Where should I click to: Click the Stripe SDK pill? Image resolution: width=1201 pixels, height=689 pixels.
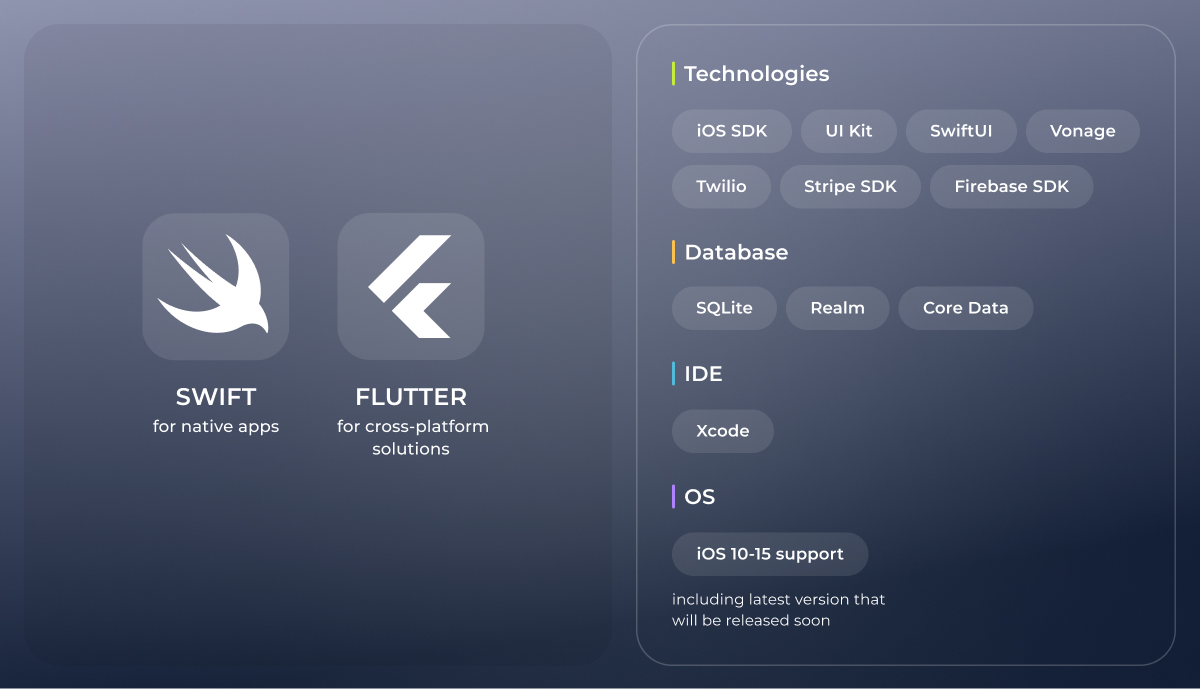850,187
